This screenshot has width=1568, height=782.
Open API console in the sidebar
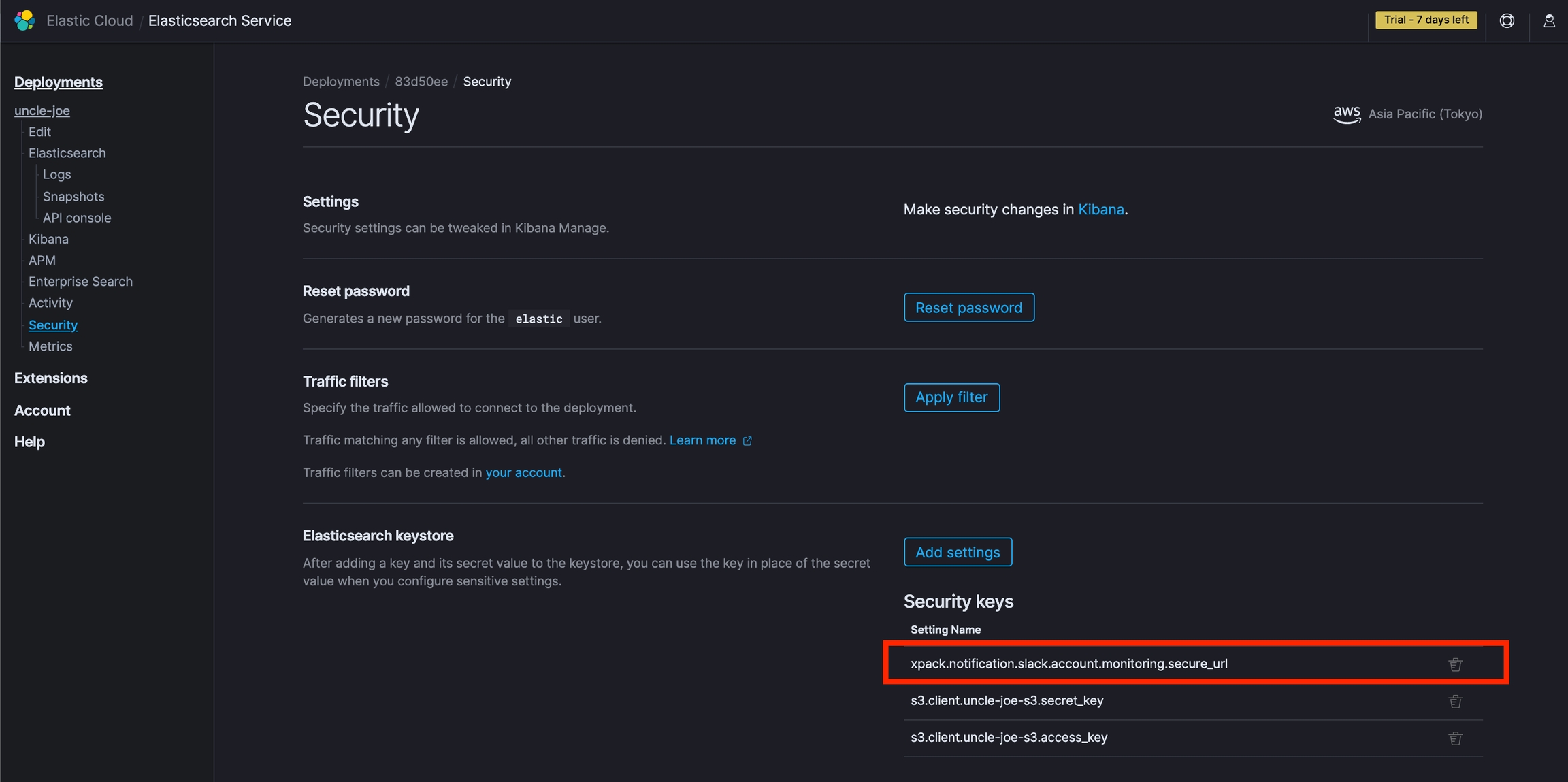click(x=77, y=218)
